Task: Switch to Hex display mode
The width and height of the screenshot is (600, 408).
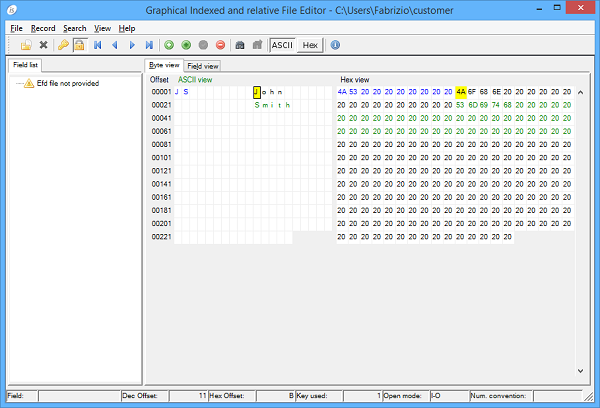Action: [x=310, y=45]
